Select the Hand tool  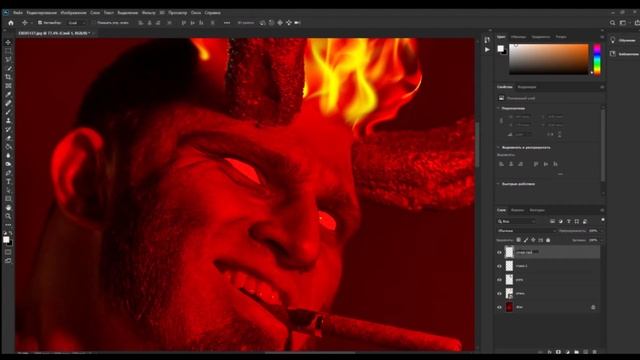(8, 207)
